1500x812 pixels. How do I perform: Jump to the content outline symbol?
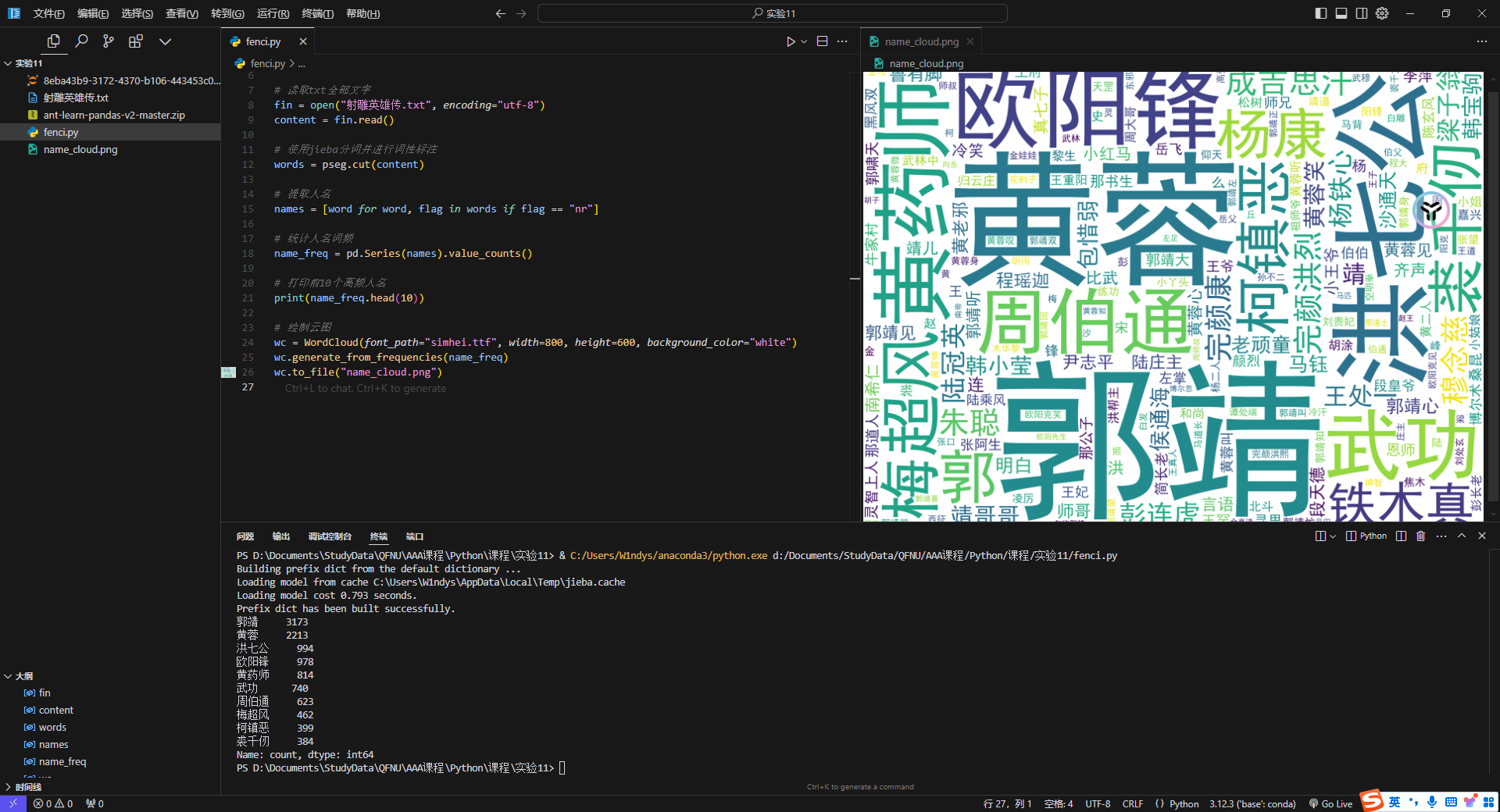(110, 710)
